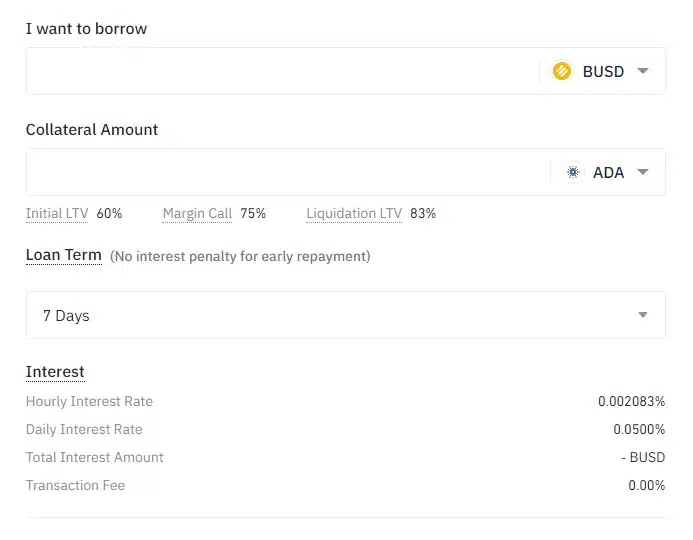This screenshot has height=540, width=693.
Task: Click the 7 Days selected value
Action: [x=66, y=316]
